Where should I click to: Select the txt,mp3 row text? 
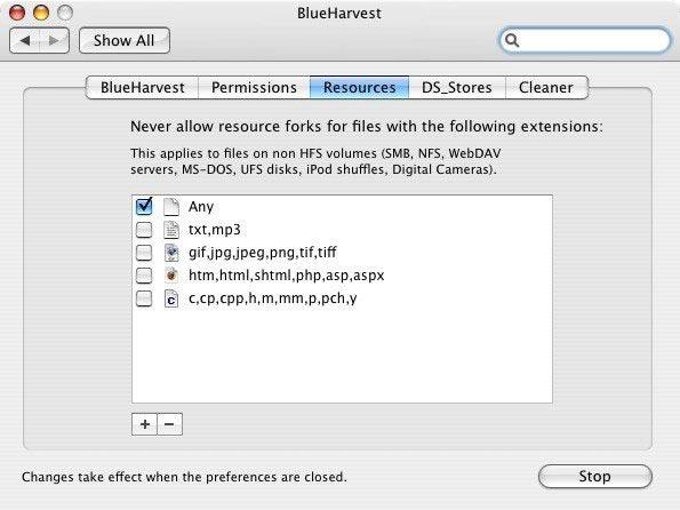click(x=214, y=229)
